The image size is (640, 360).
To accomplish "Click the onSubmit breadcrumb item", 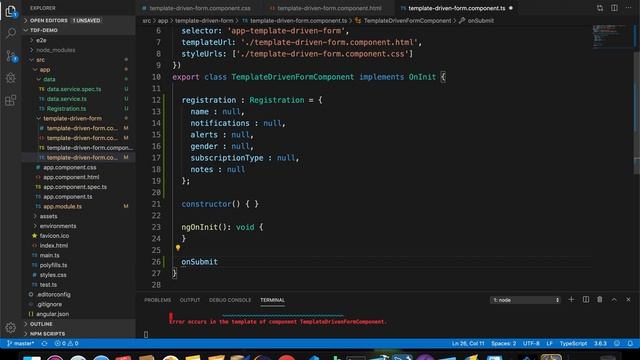I will click(476, 20).
